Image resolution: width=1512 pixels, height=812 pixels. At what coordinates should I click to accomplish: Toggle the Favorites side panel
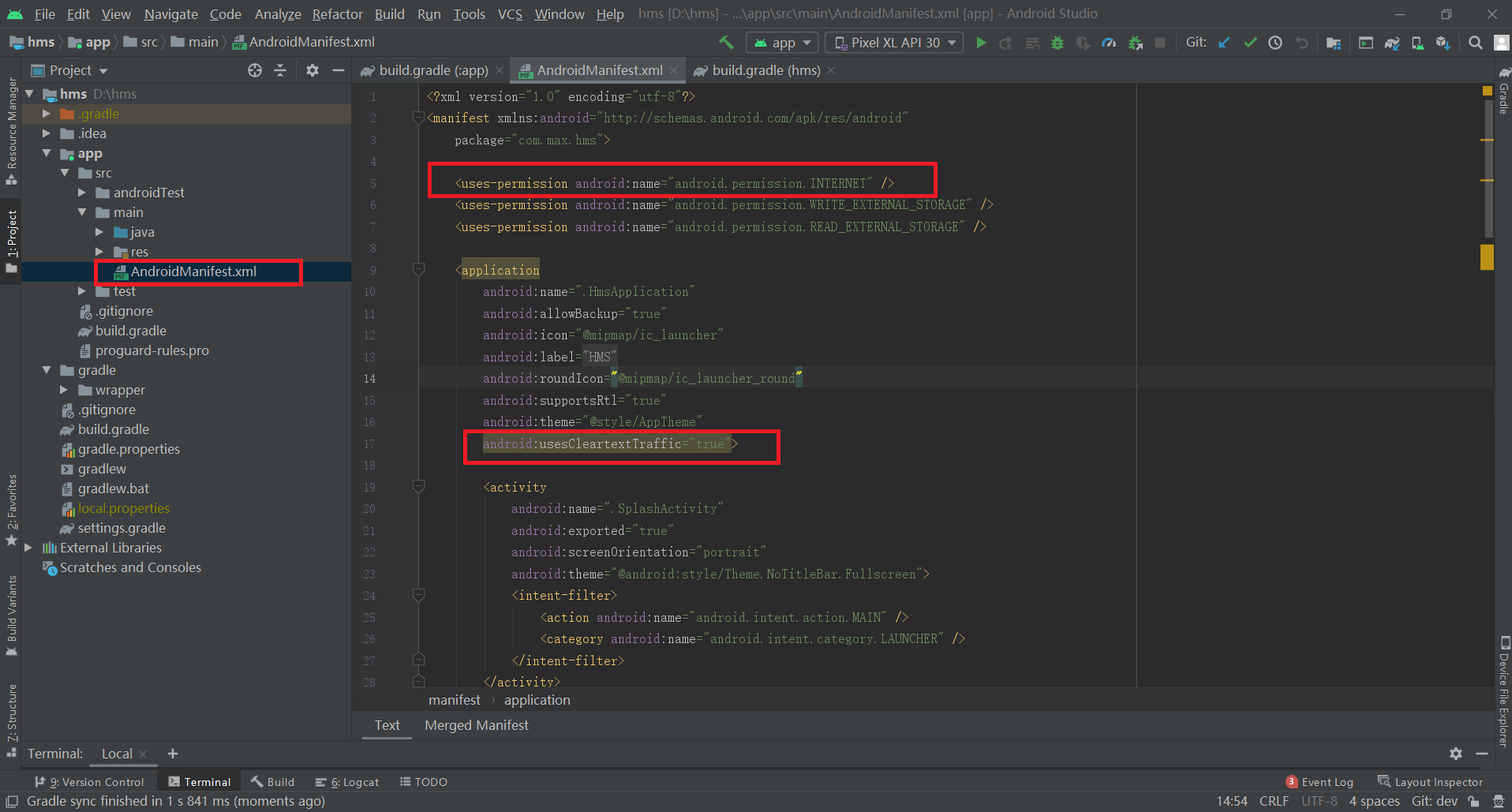coord(11,510)
